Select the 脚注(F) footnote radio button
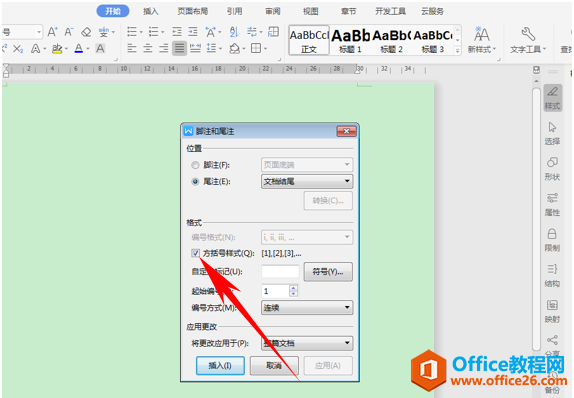 (195, 165)
